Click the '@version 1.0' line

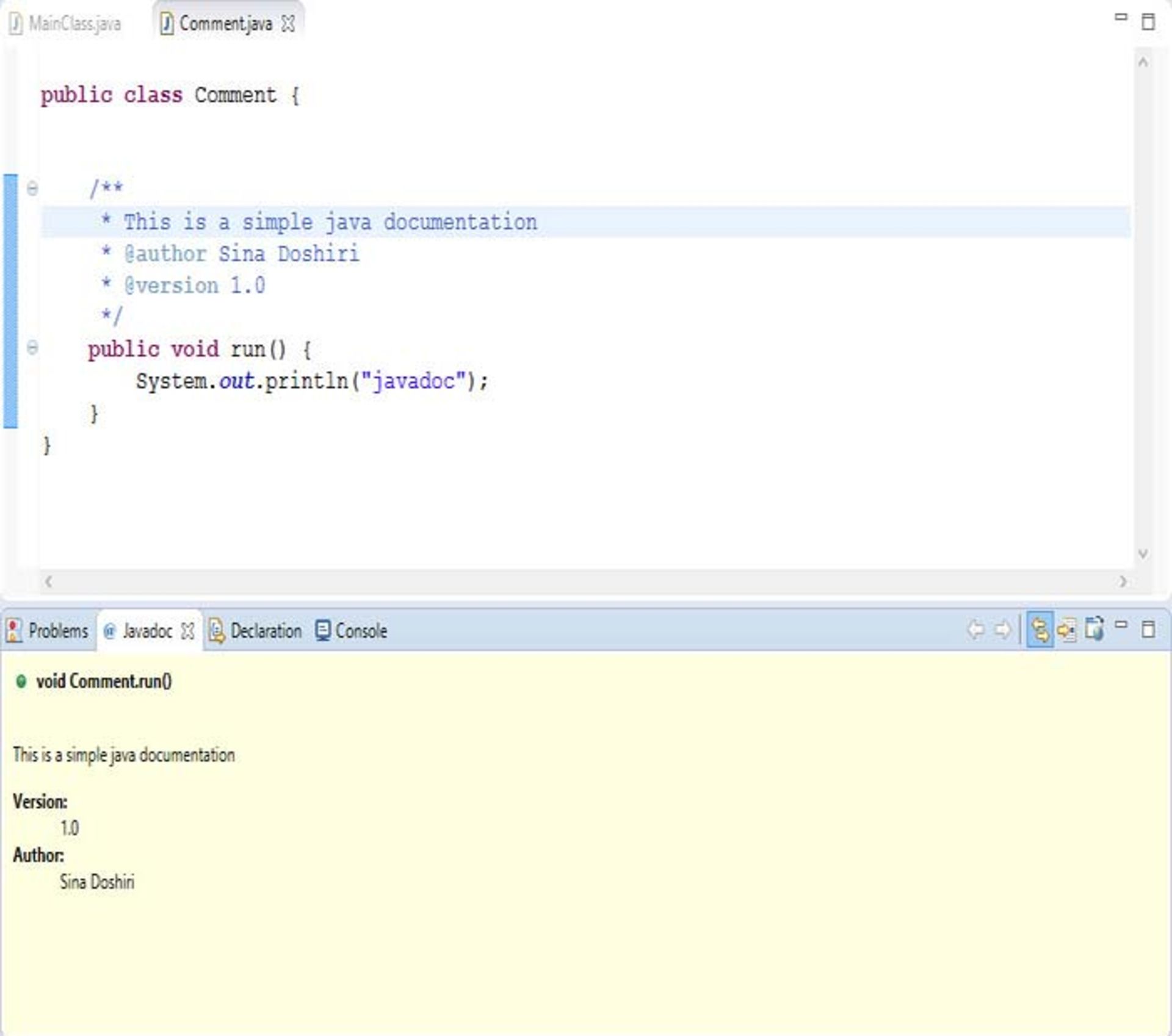(x=183, y=286)
